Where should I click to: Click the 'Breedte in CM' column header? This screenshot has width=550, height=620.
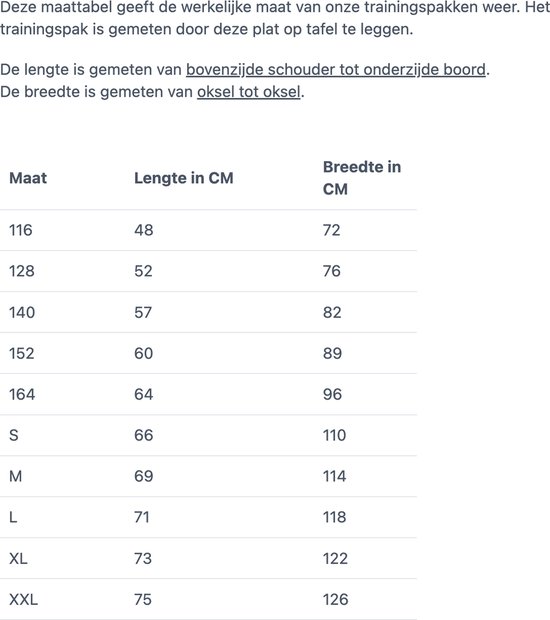pyautogui.click(x=362, y=178)
